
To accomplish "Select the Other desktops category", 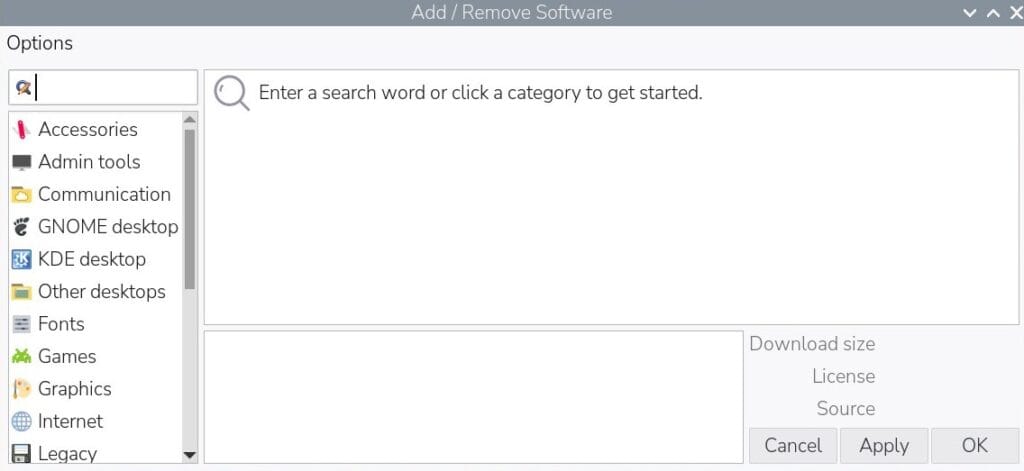I will [101, 292].
